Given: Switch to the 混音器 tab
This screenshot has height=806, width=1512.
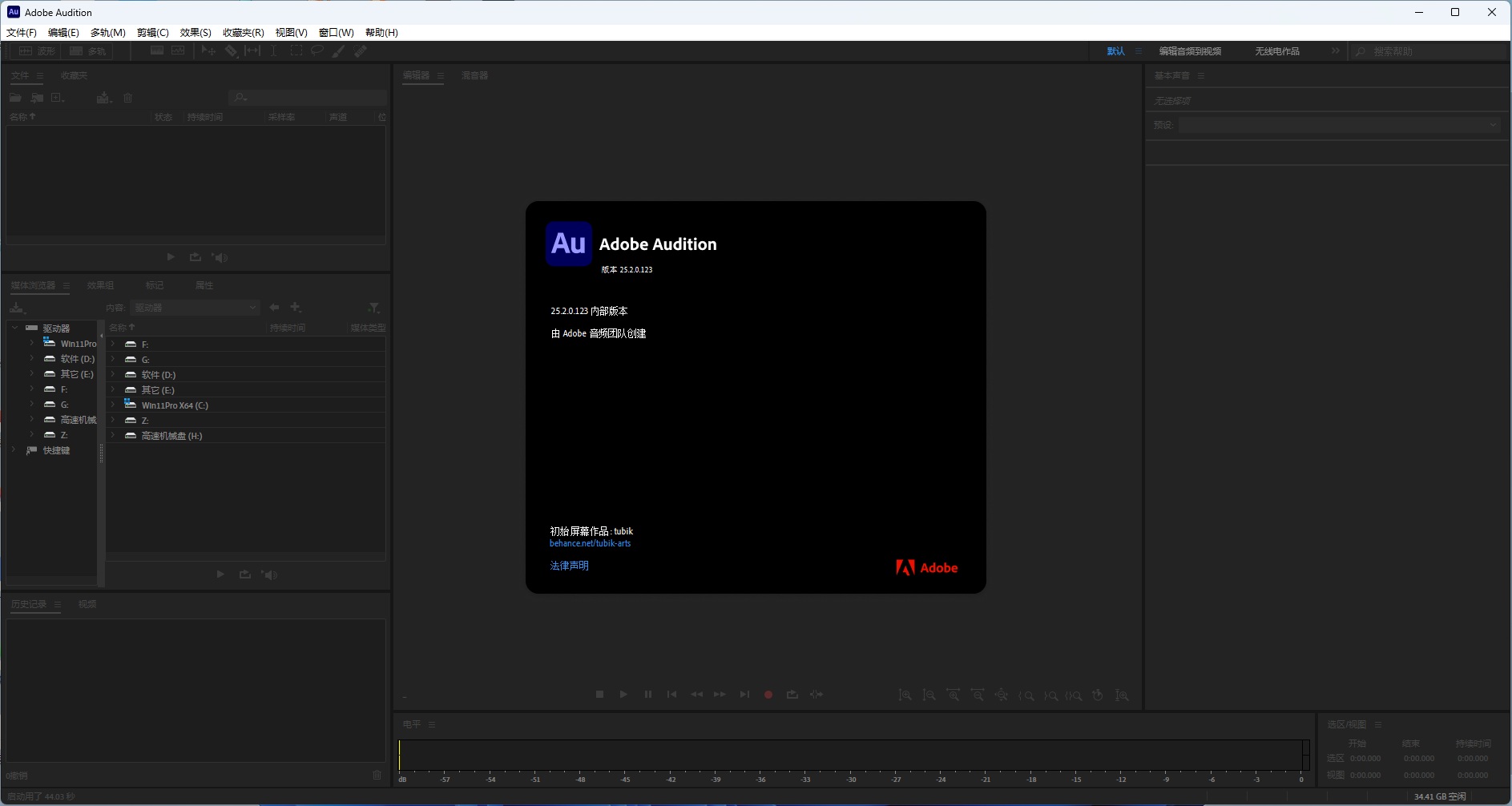Looking at the screenshot, I should click(474, 75).
